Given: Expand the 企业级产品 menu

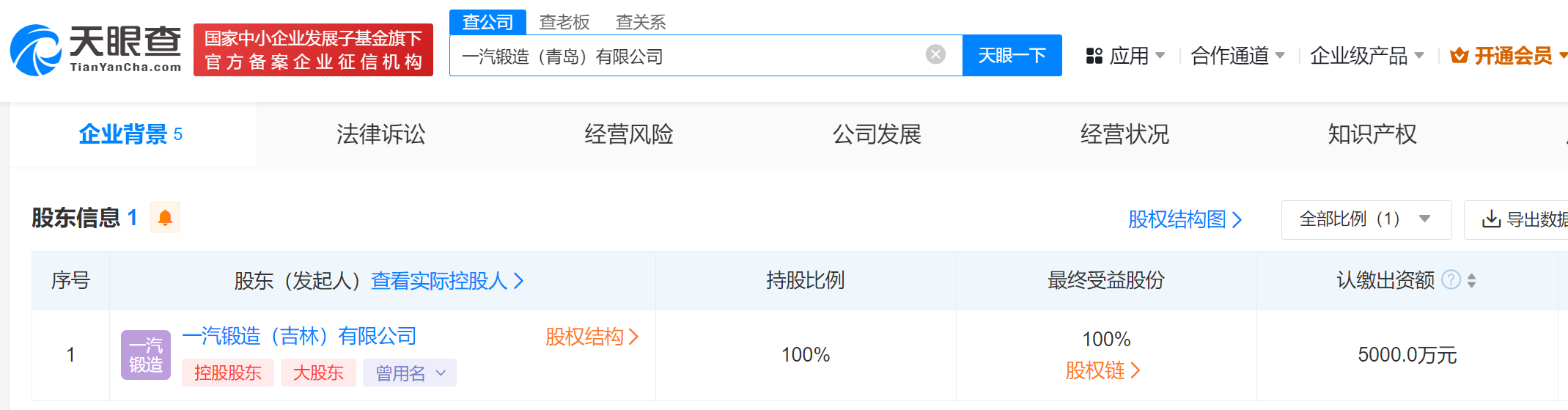Looking at the screenshot, I should [x=1366, y=56].
